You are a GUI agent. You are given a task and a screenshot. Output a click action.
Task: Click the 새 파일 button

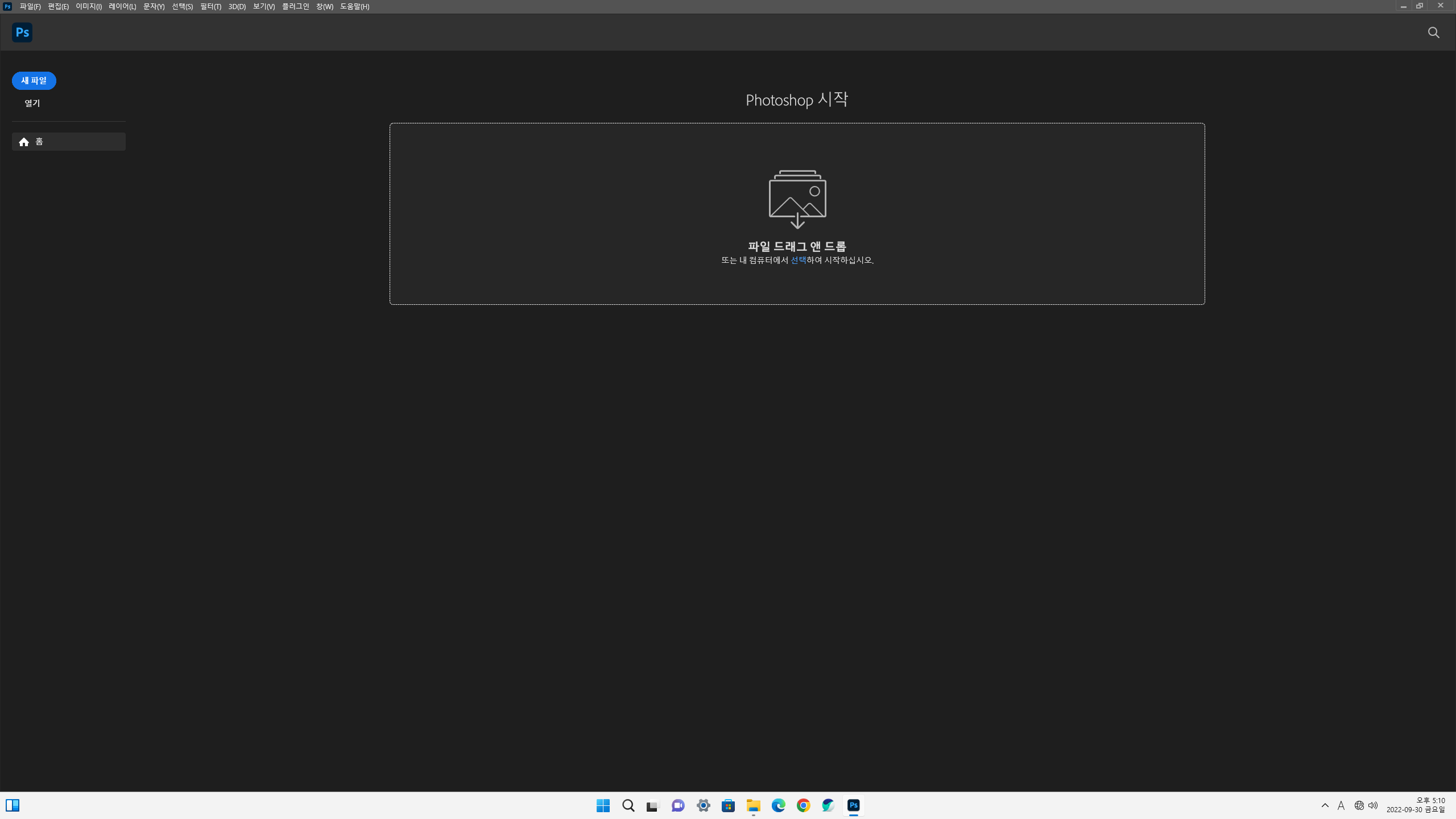tap(34, 81)
